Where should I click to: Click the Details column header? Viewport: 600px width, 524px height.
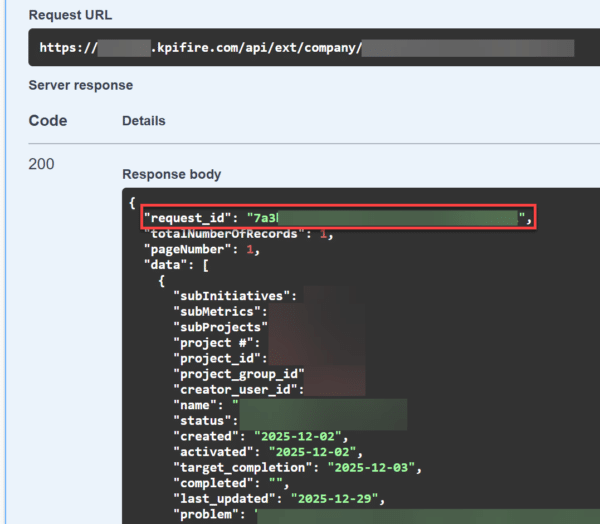[143, 121]
